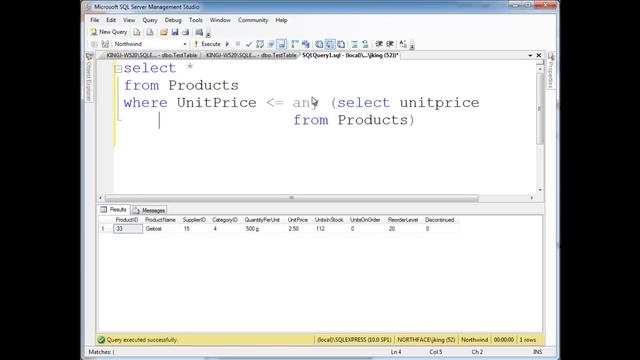This screenshot has height=360, width=640.
Task: Display the Estimated Execution Plan icon
Action: click(x=260, y=44)
